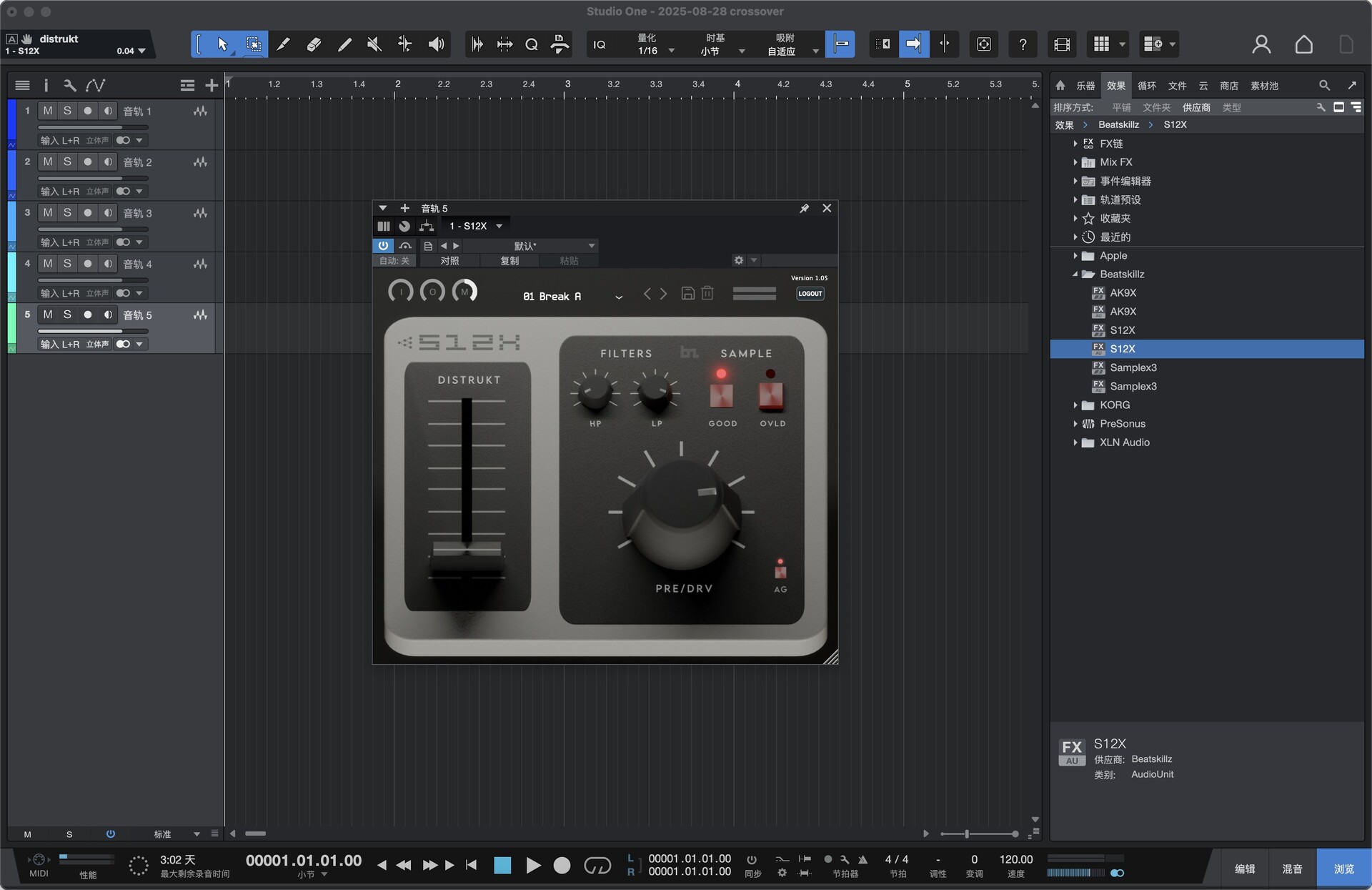Enable monitoring on track 音轨 4

click(108, 263)
